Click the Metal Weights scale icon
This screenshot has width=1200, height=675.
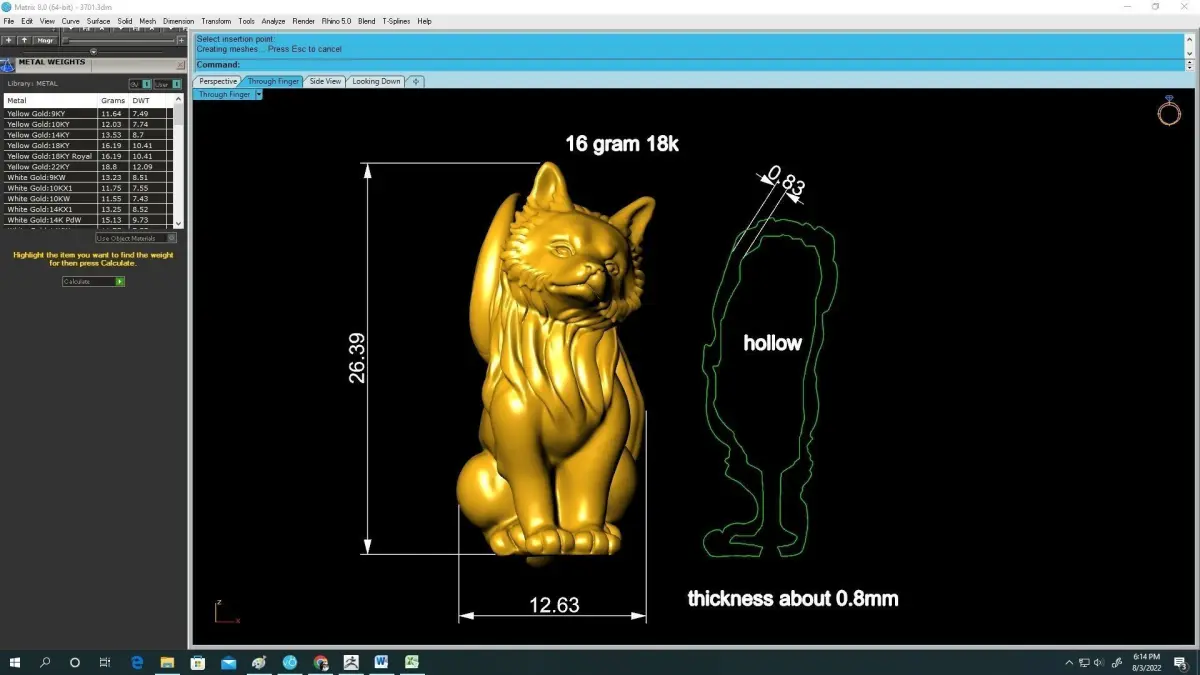tap(7, 64)
